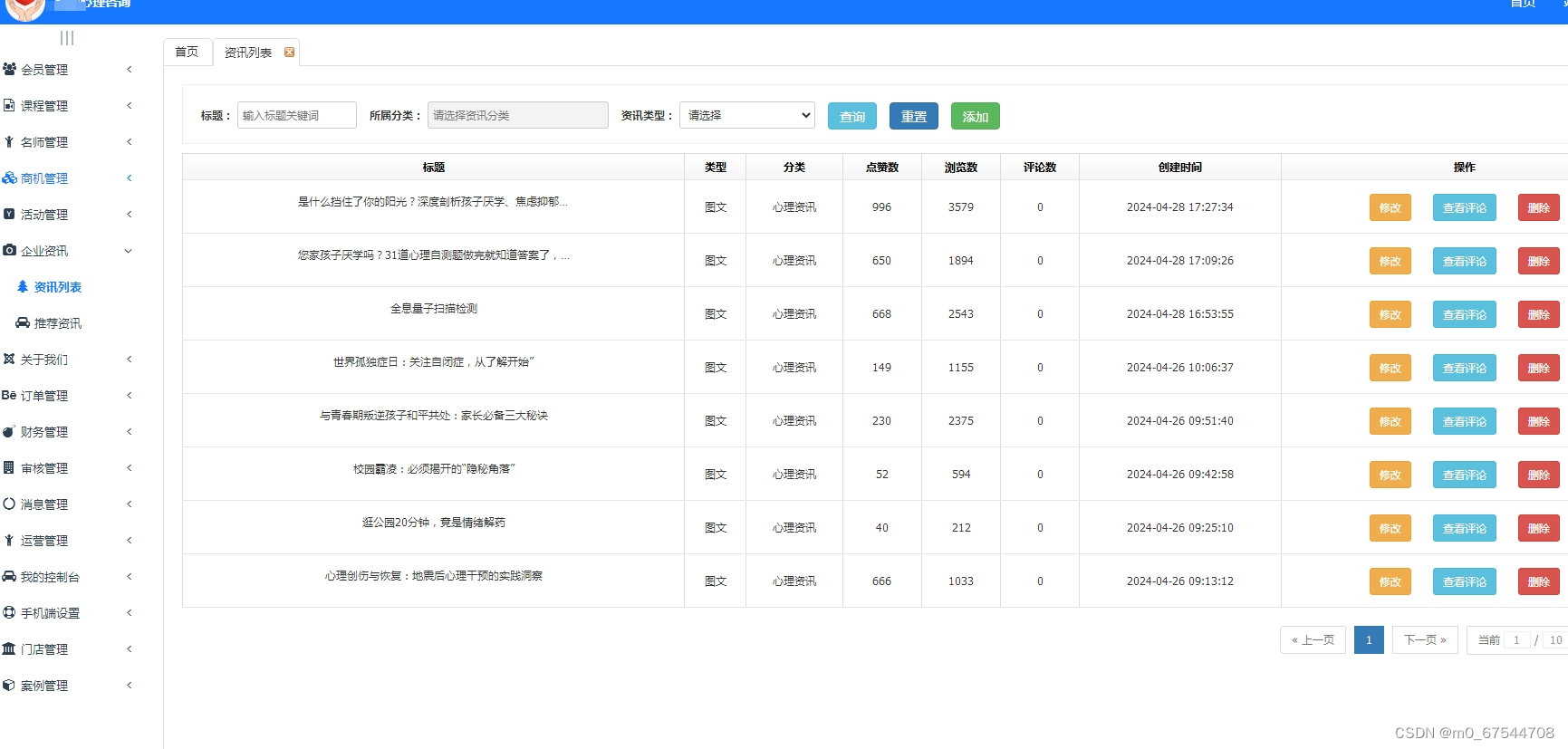This screenshot has width=1568, height=749.
Task: Click 修改 for 逛公园20分钟 row
Action: (1390, 528)
